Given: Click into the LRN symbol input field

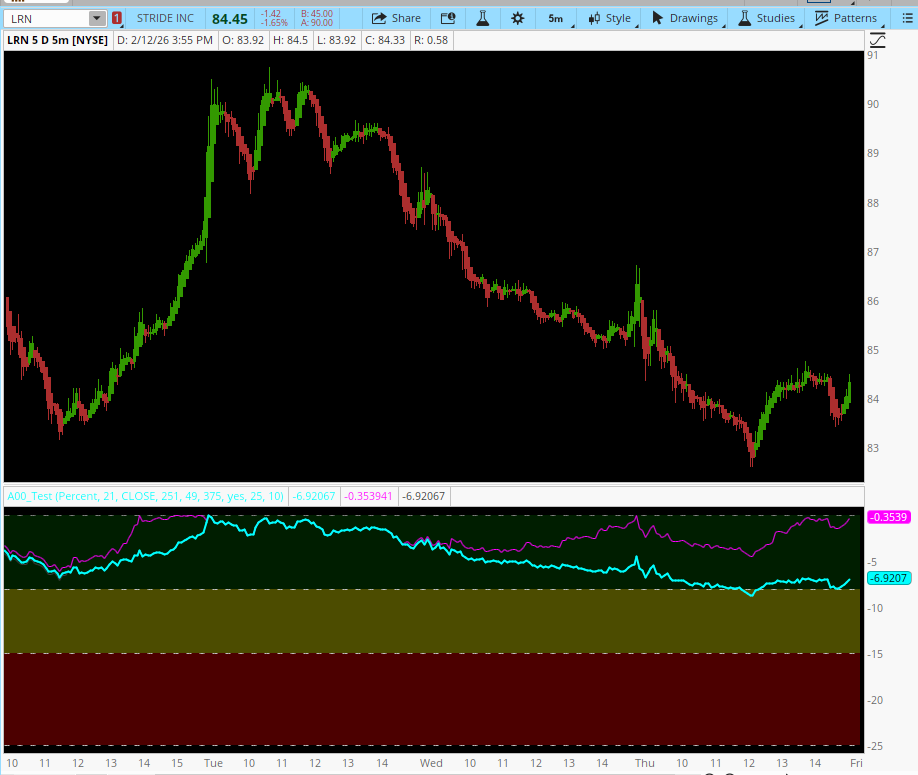Looking at the screenshot, I should 45,18.
